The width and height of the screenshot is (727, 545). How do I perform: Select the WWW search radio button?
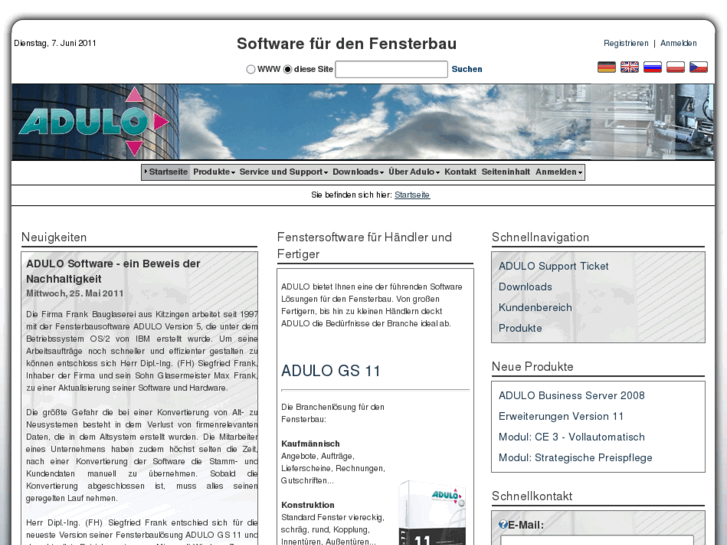[x=250, y=69]
